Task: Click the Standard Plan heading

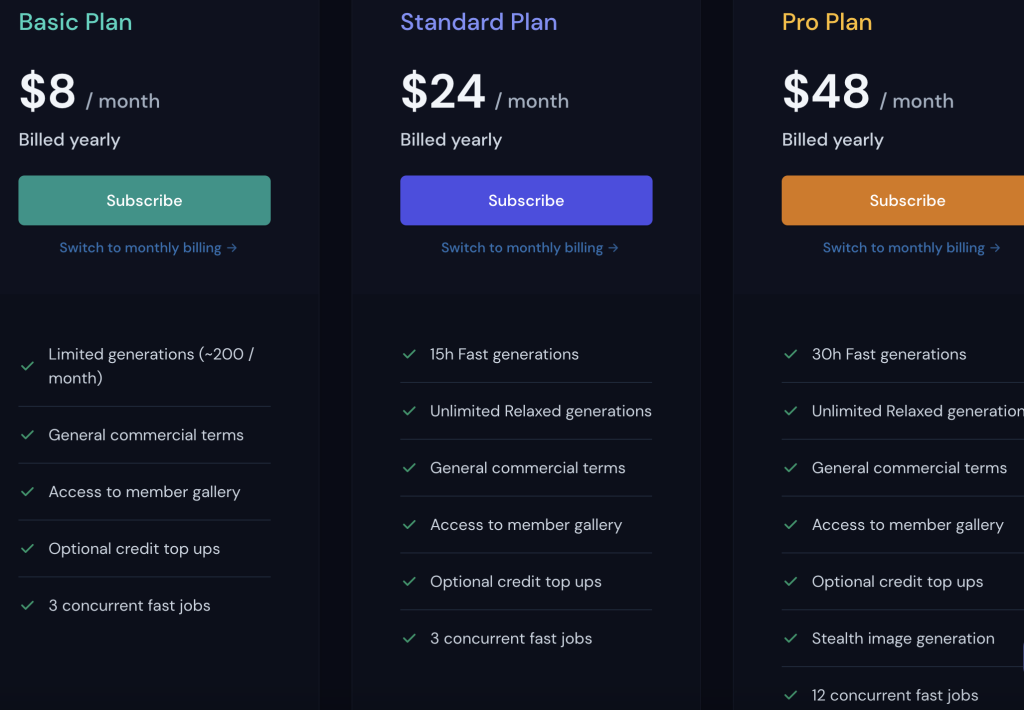Action: point(479,22)
